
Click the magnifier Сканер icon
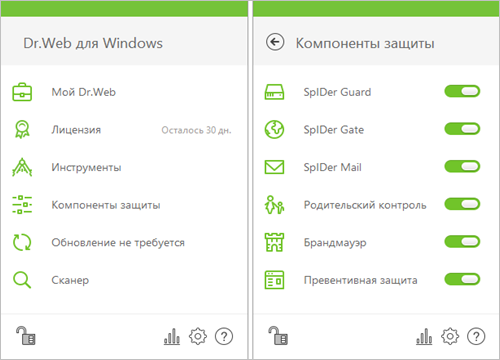tap(22, 280)
